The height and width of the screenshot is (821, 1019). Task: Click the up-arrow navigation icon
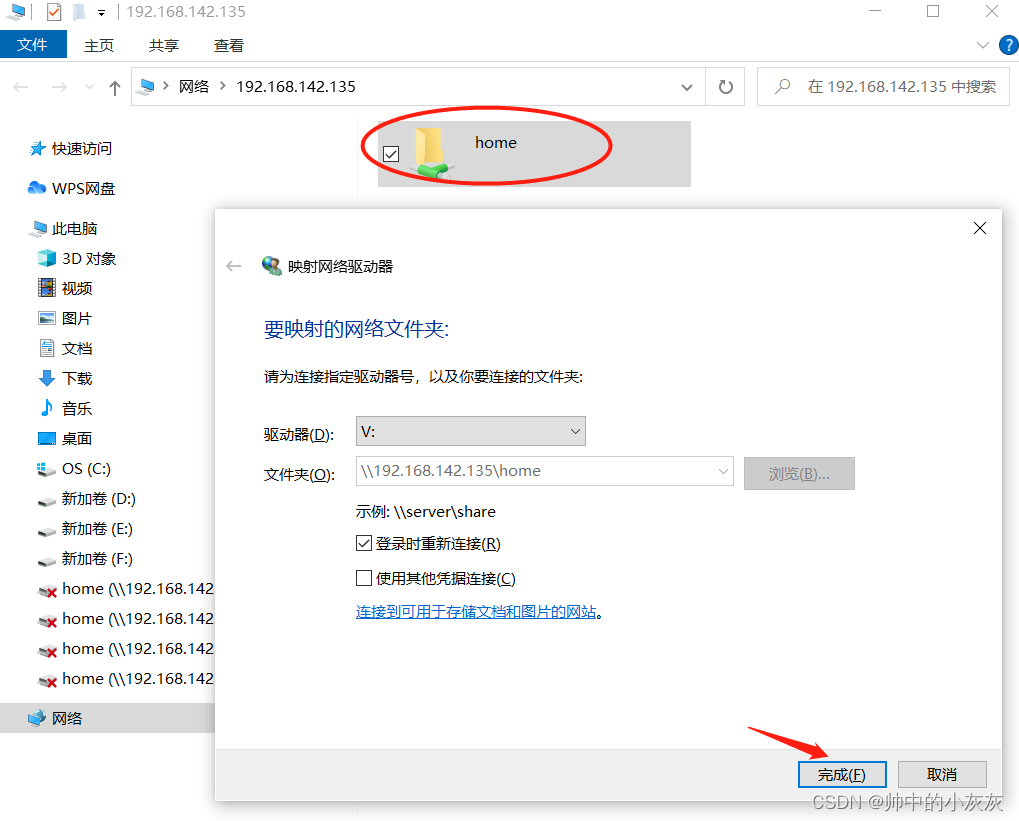pyautogui.click(x=114, y=87)
